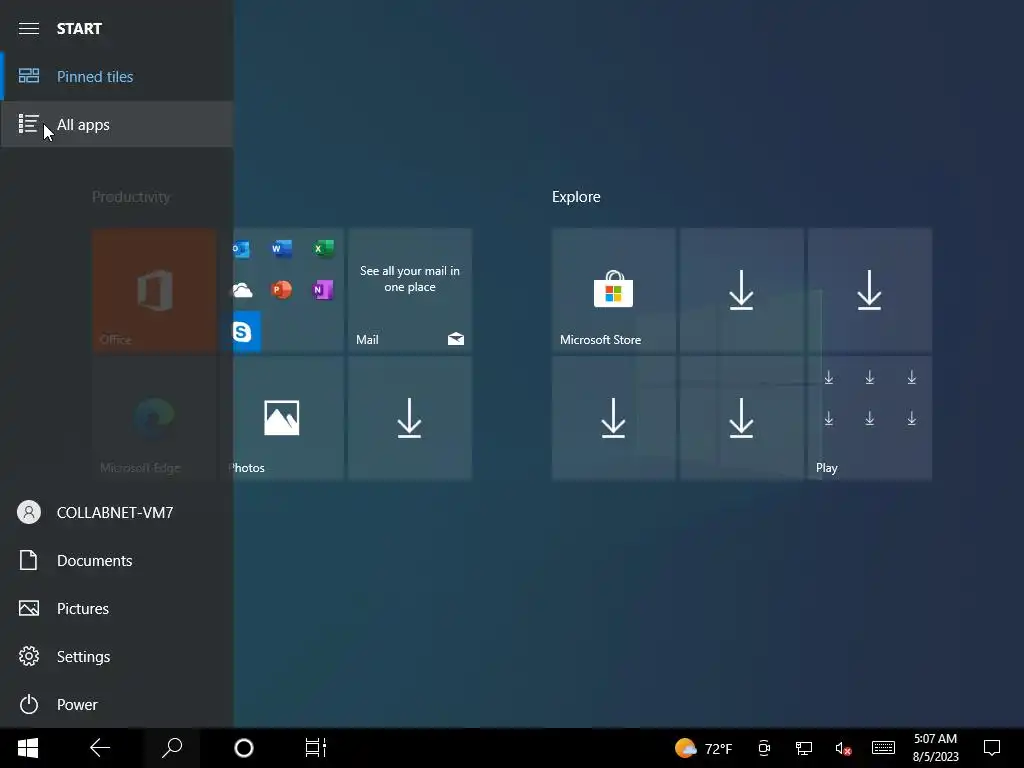Click the download tile beside Photos
The image size is (1024, 768).
pos(410,419)
